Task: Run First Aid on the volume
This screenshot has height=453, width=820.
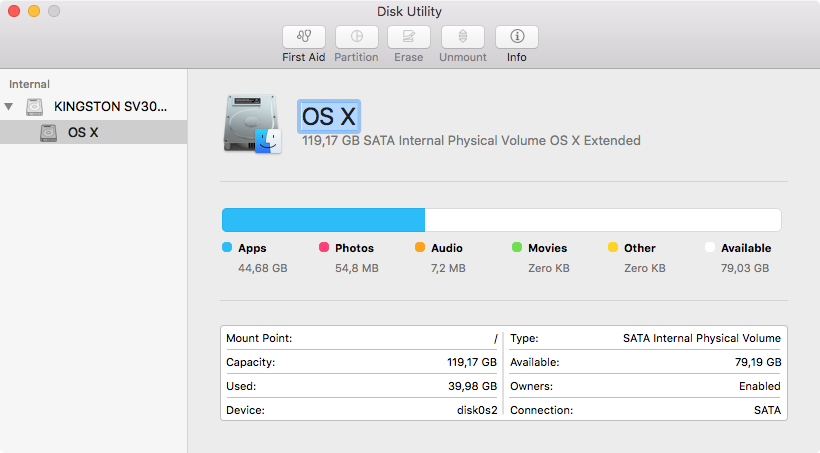Action: 304,37
